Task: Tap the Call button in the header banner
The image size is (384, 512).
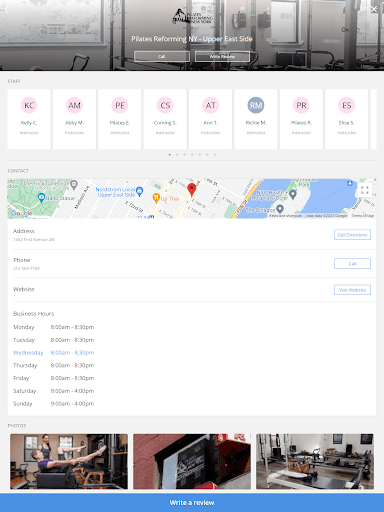Action: (162, 56)
